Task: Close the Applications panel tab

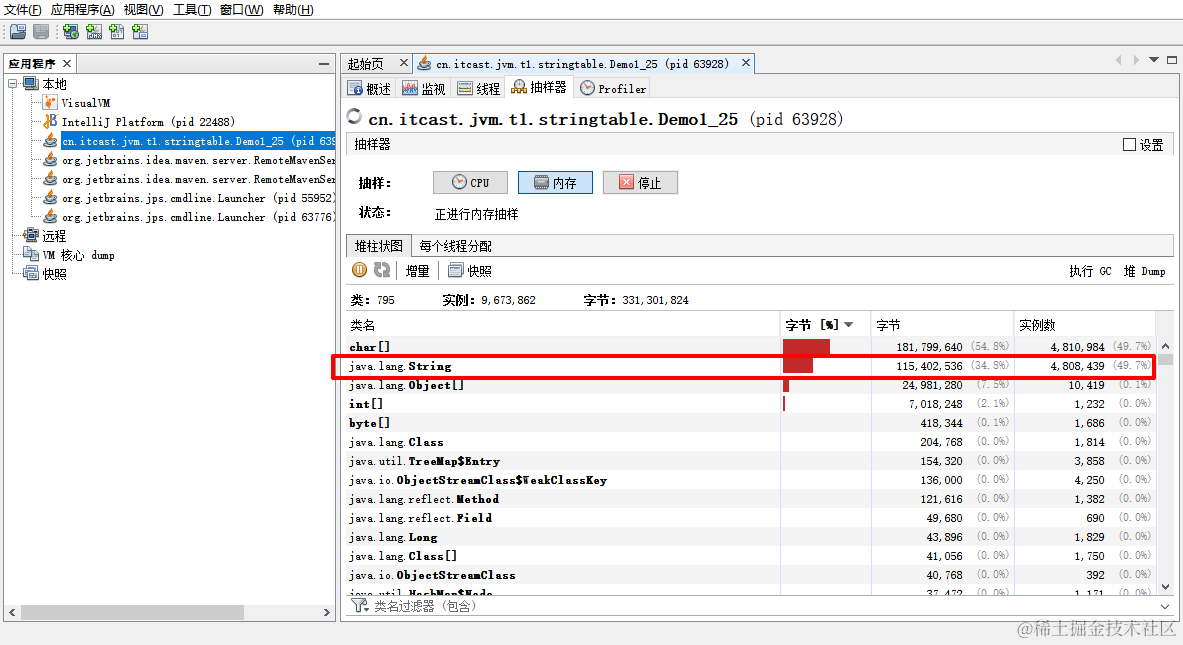Action: pyautogui.click(x=67, y=63)
